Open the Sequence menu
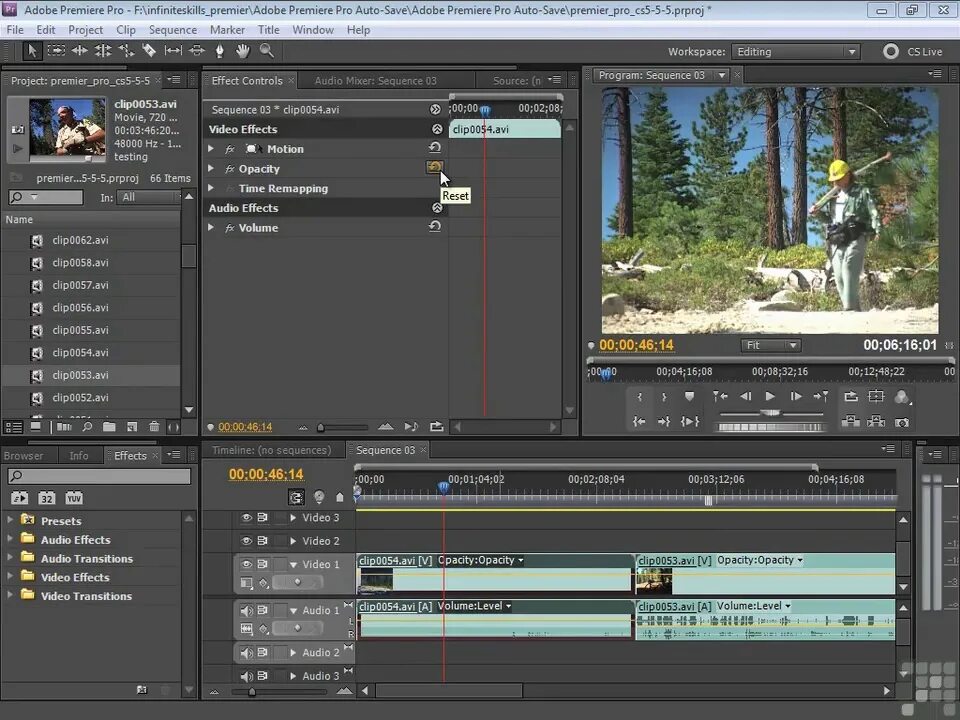The height and width of the screenshot is (720, 960). [173, 30]
